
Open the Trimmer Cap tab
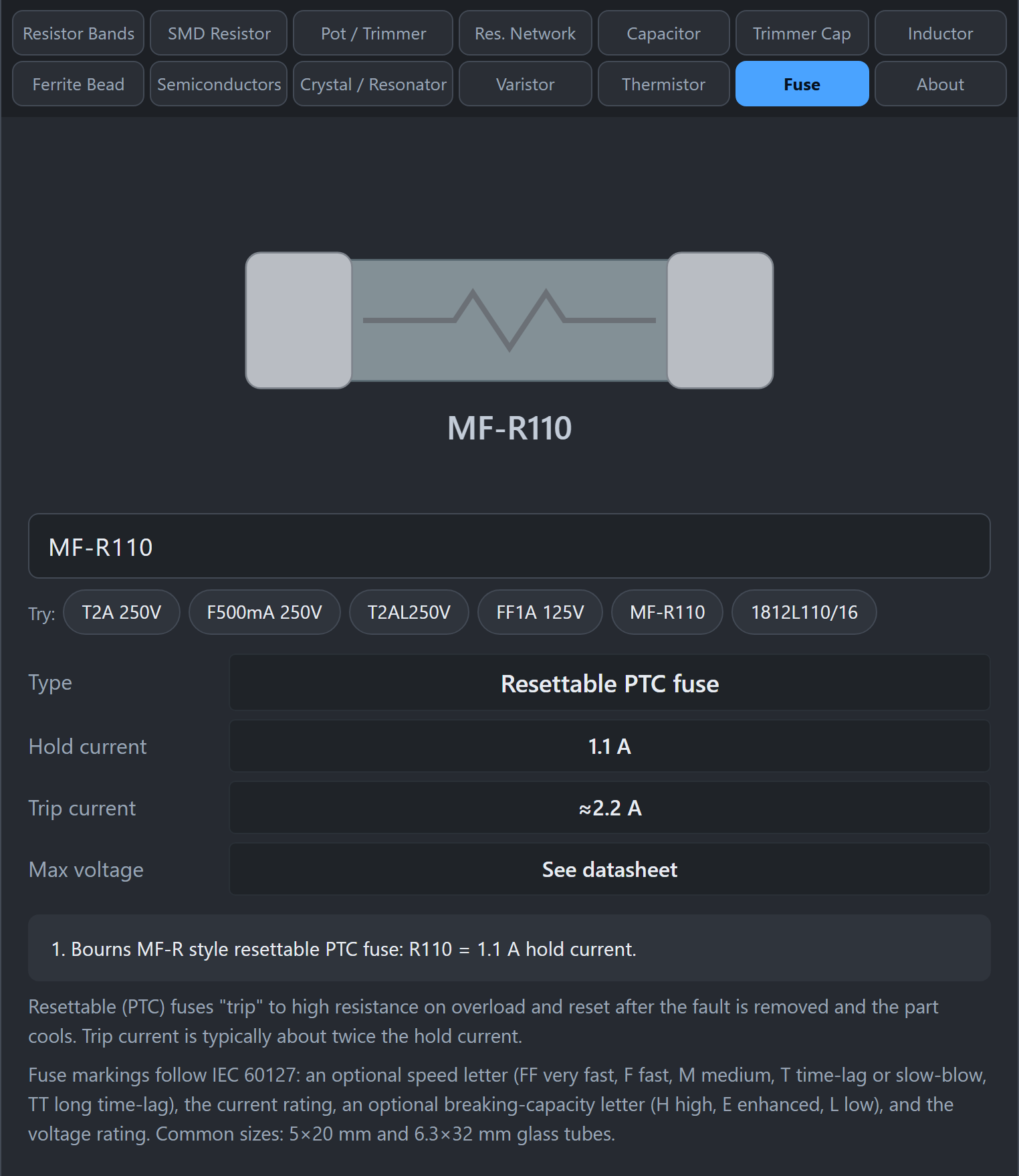click(802, 33)
